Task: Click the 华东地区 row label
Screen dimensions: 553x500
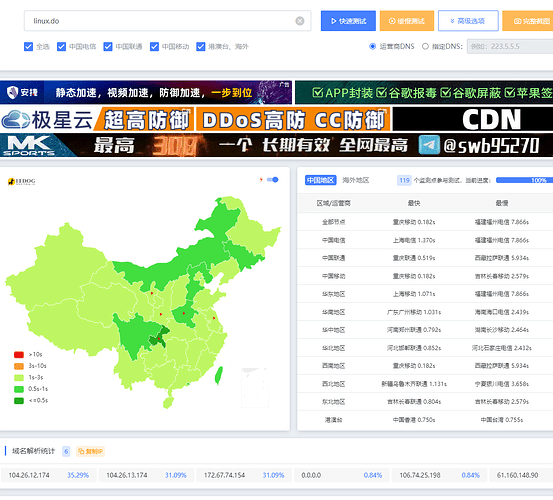Action: (333, 294)
